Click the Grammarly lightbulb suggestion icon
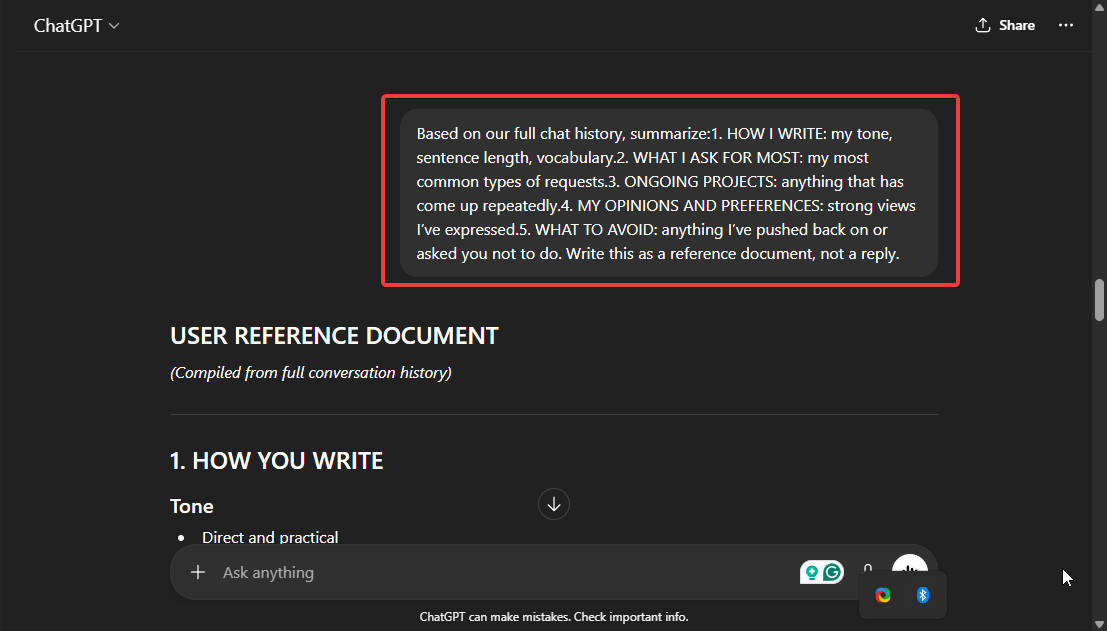 pyautogui.click(x=811, y=572)
